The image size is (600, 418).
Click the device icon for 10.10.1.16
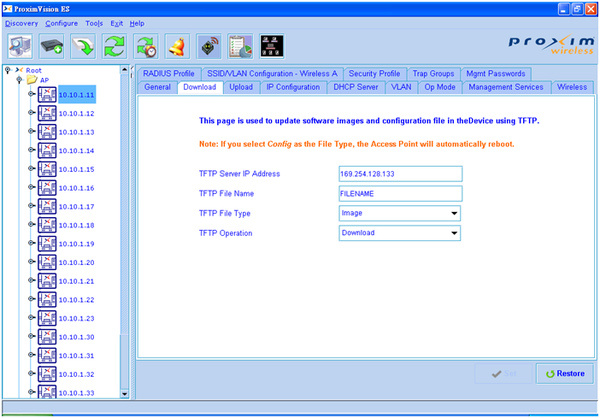click(47, 188)
